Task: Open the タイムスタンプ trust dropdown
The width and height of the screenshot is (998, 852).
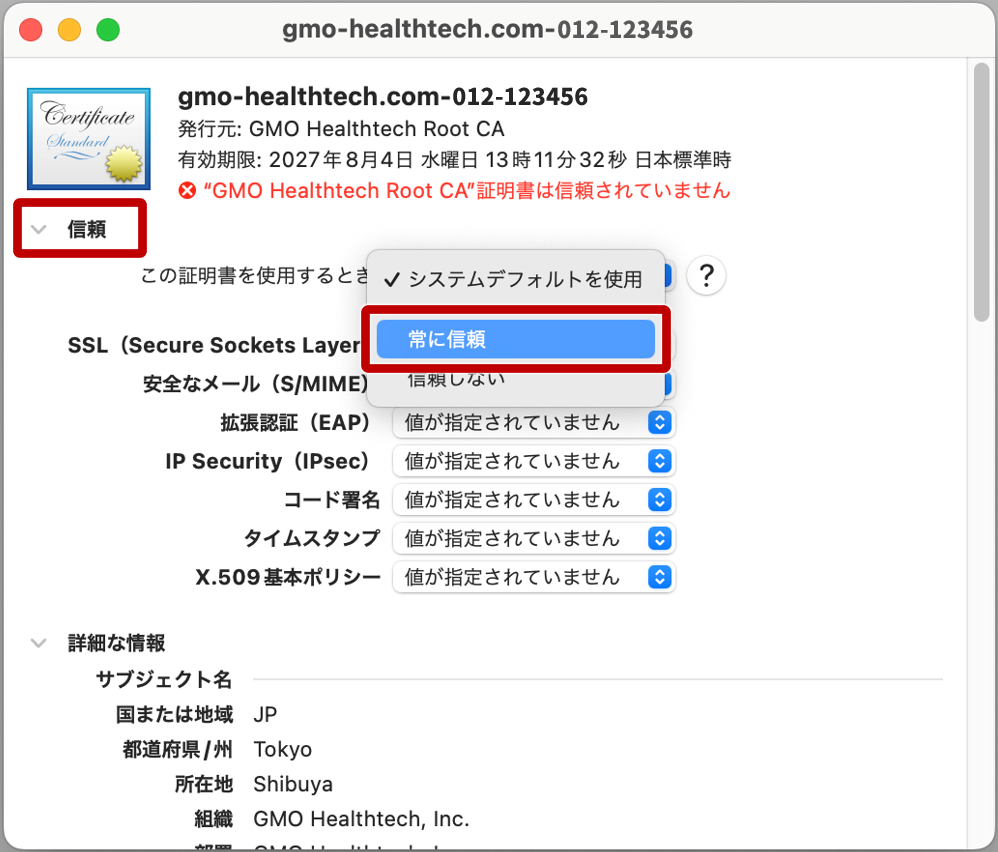Action: [533, 538]
